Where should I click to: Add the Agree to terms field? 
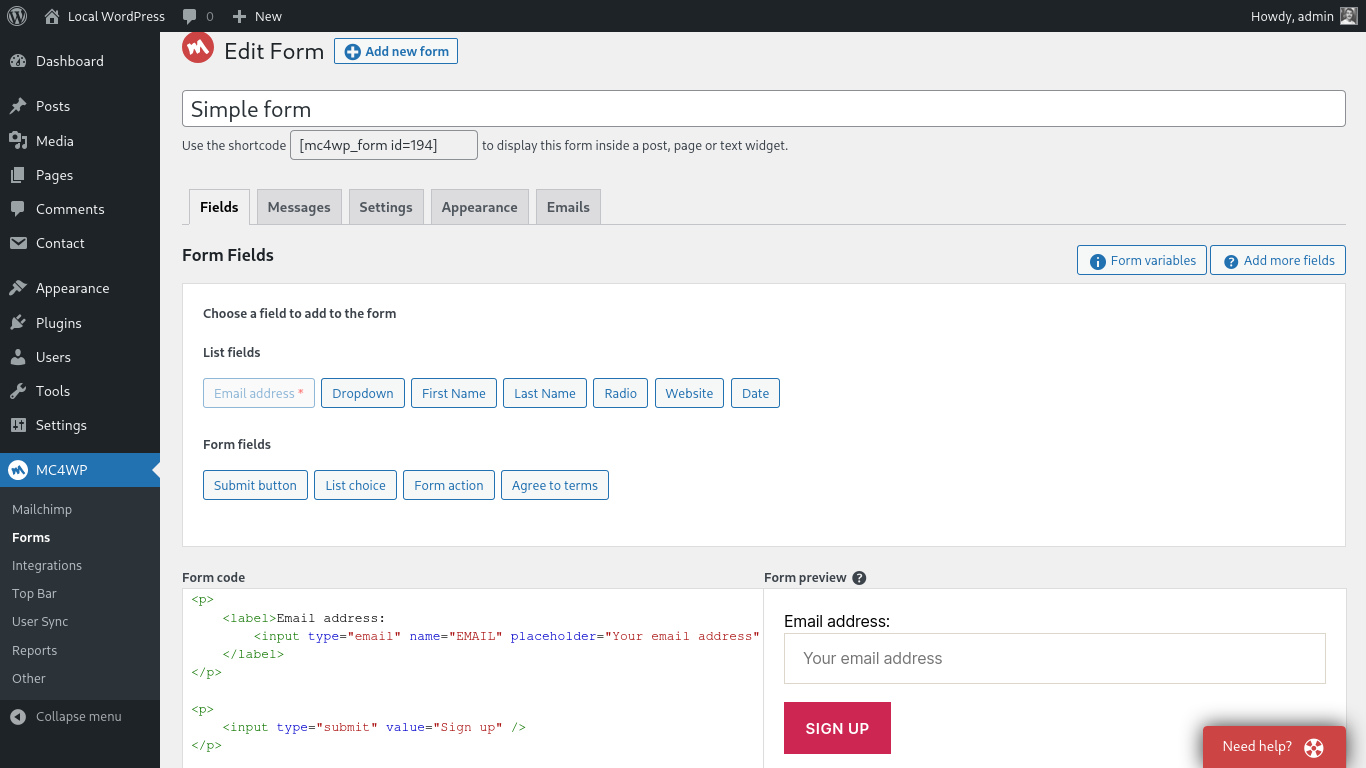(x=554, y=485)
